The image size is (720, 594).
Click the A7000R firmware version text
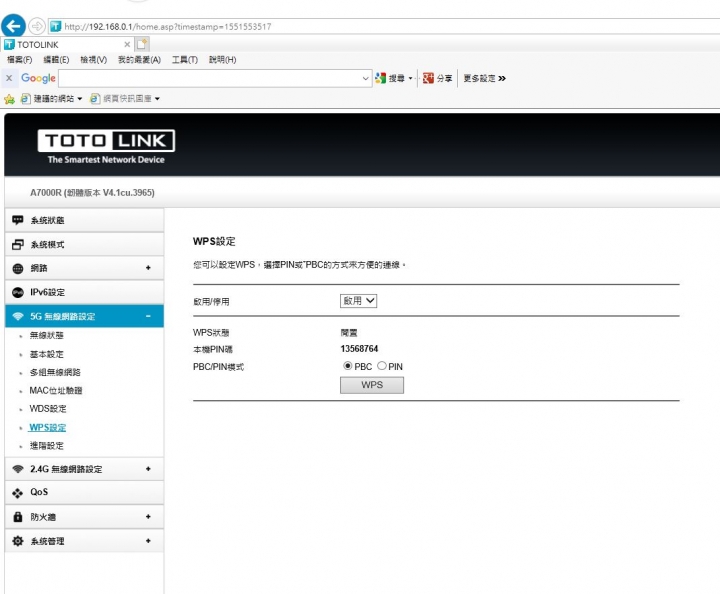tap(92, 192)
